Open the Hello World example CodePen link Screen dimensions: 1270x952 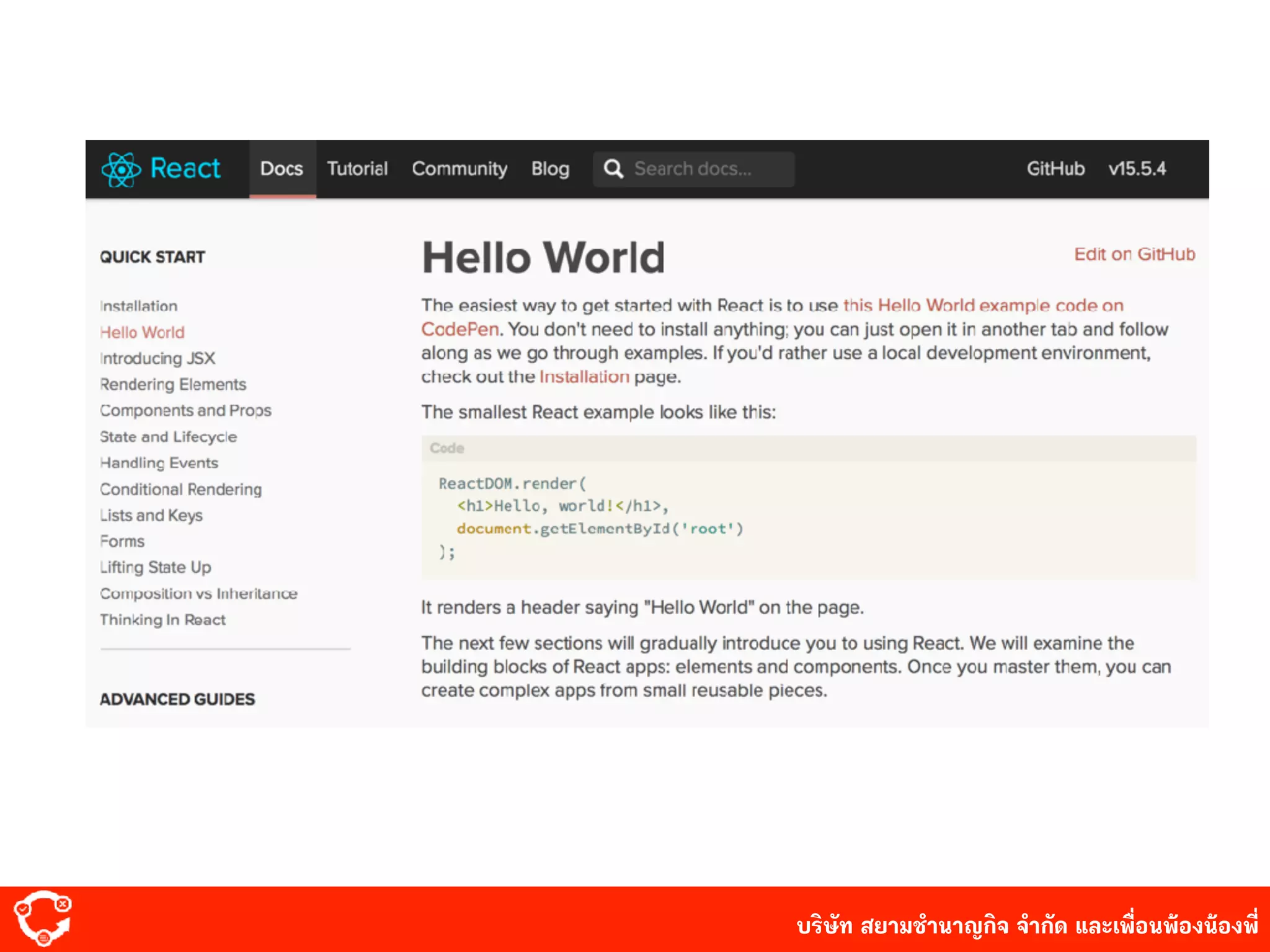pos(983,306)
